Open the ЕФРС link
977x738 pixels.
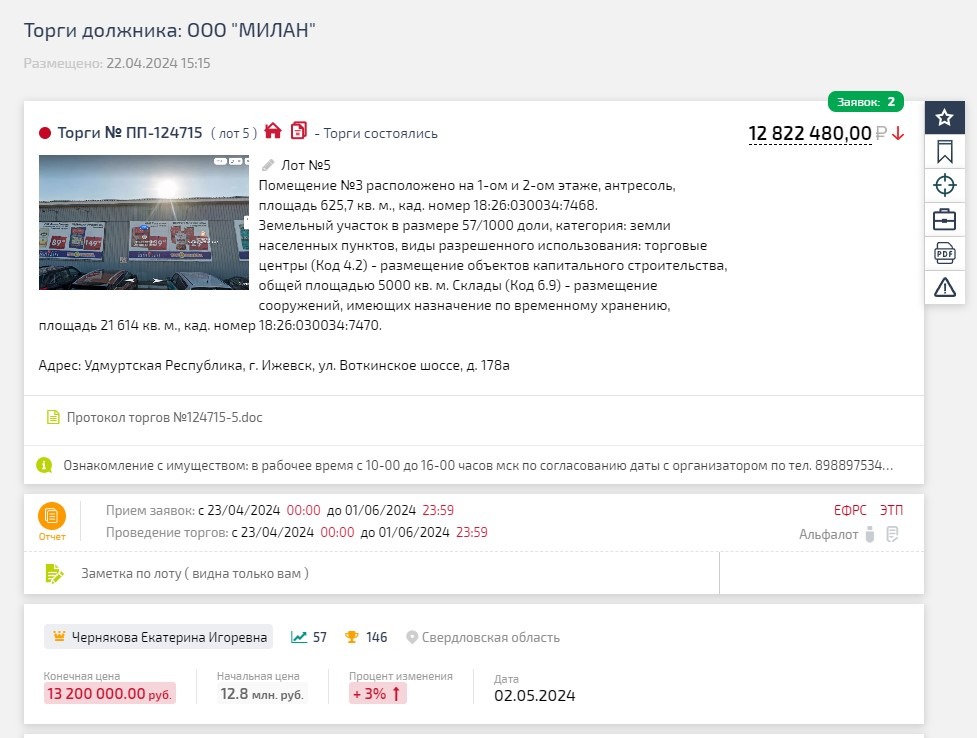850,510
